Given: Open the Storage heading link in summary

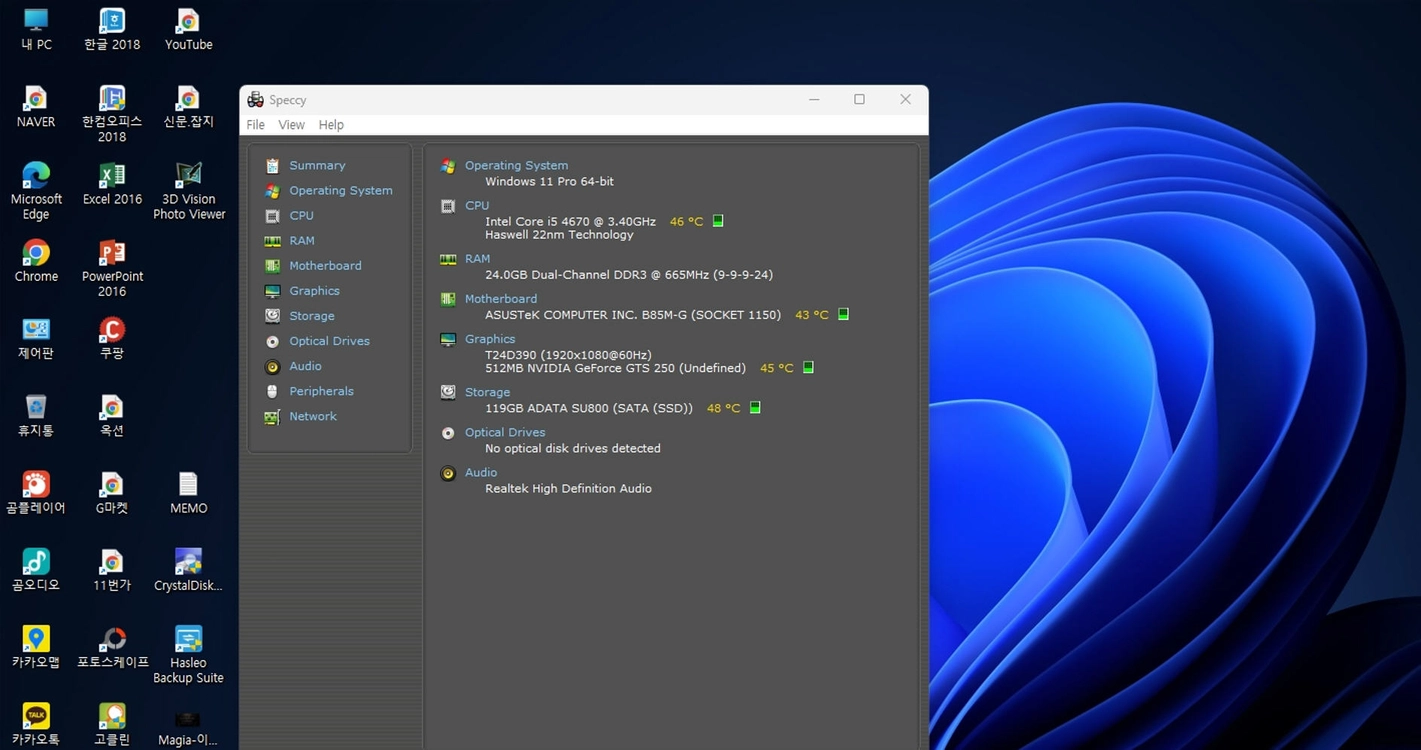Looking at the screenshot, I should pyautogui.click(x=487, y=392).
